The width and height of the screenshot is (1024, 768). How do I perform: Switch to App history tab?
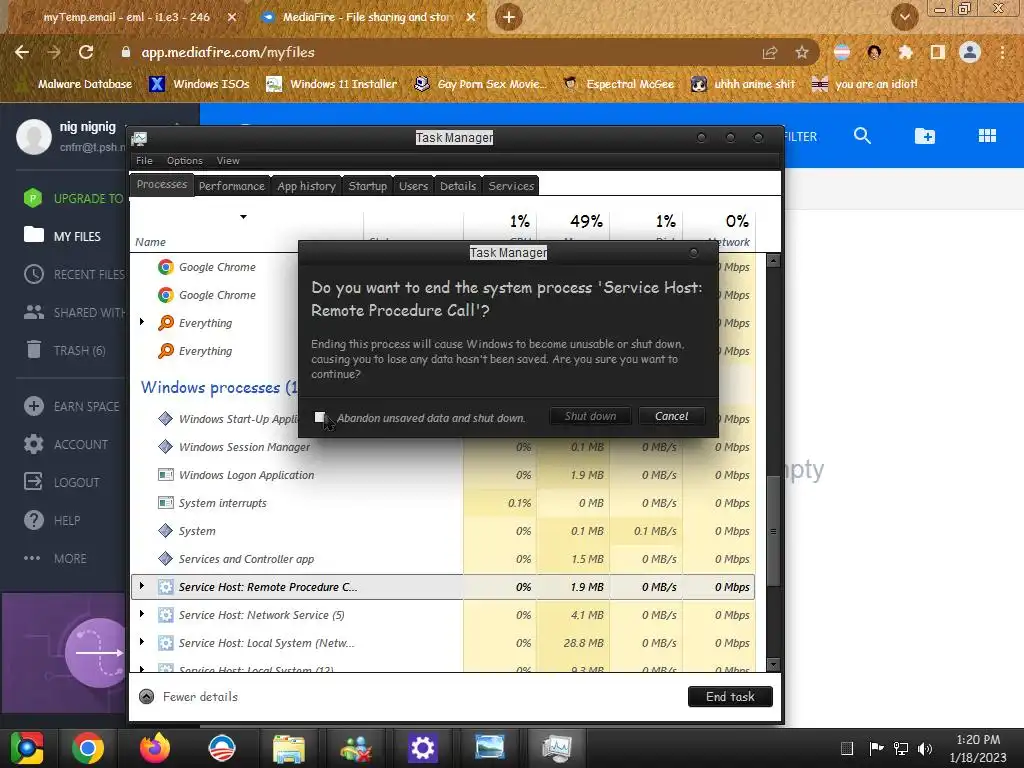pos(306,186)
